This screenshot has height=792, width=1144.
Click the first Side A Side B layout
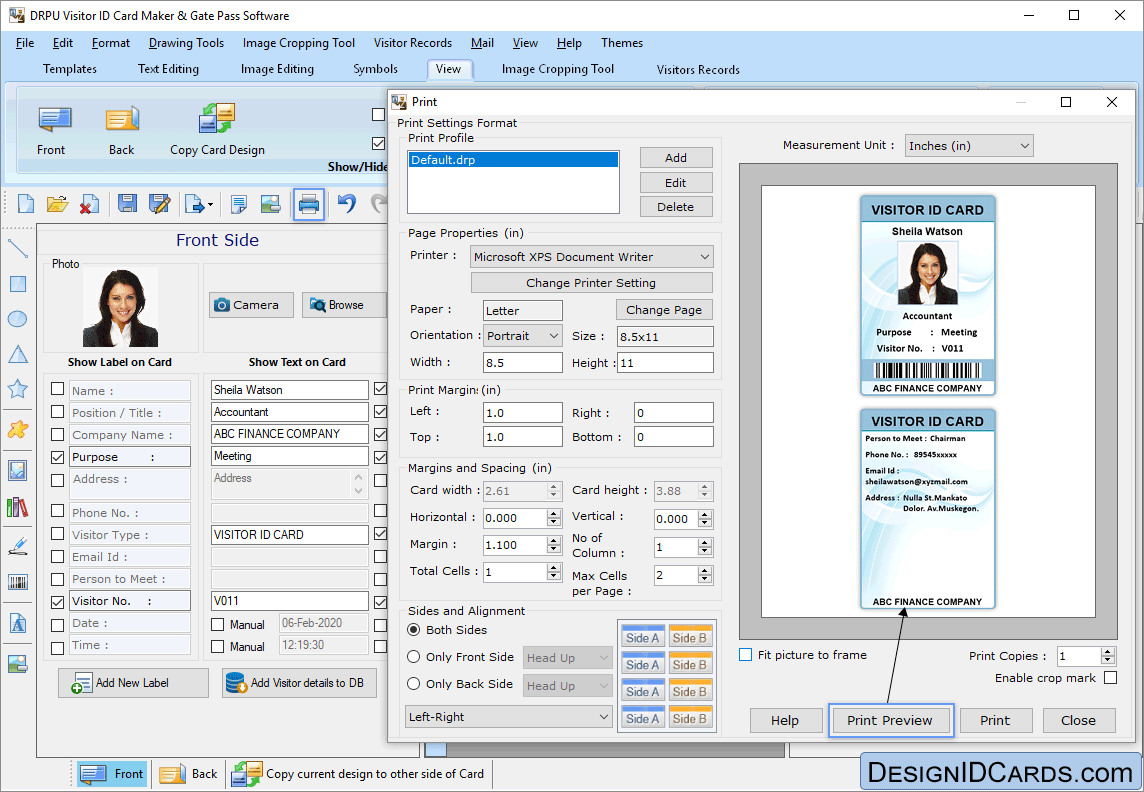pyautogui.click(x=667, y=637)
